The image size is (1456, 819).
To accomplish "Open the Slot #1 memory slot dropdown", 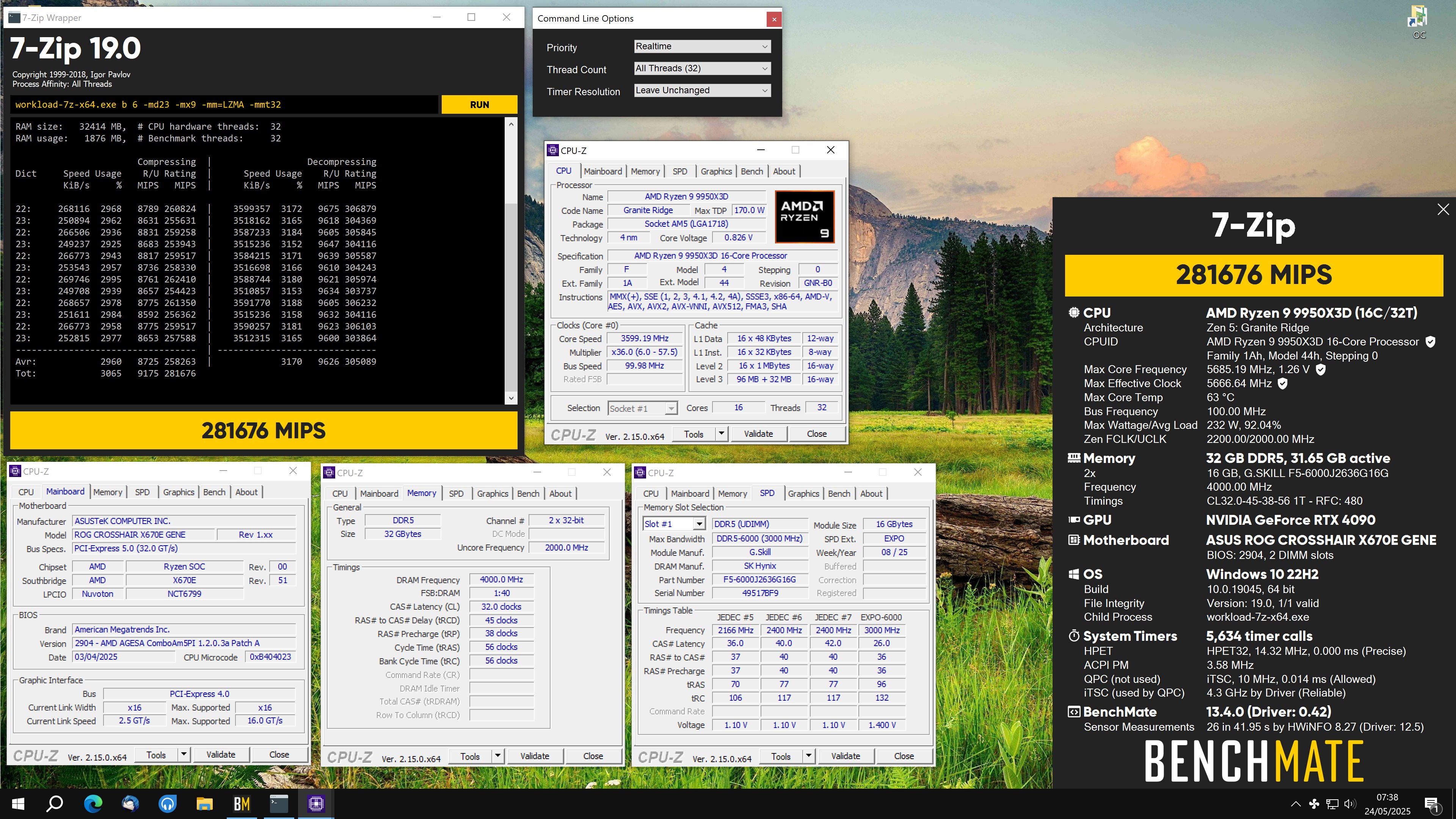I will point(674,524).
